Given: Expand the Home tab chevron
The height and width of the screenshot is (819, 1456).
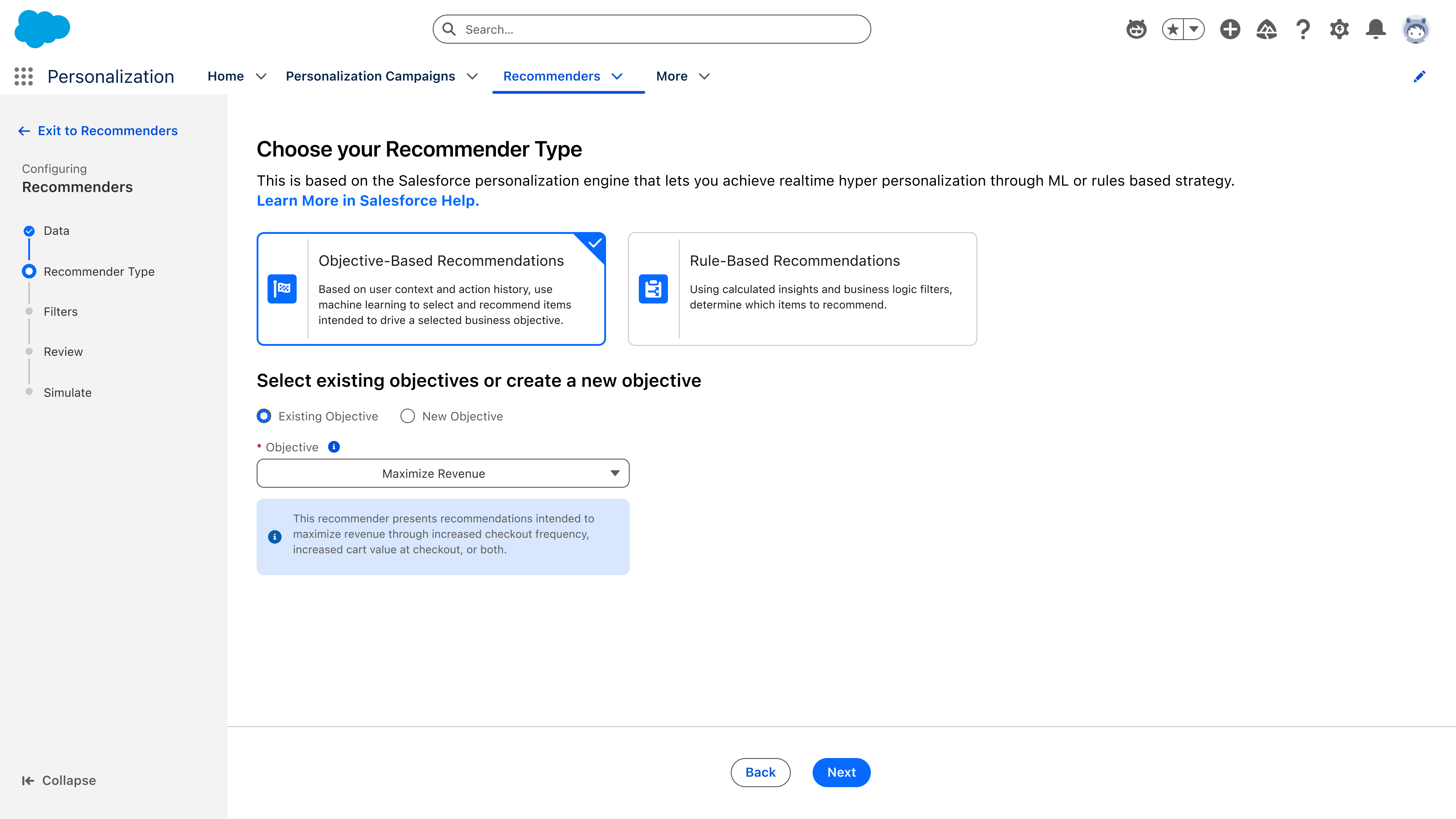Looking at the screenshot, I should [261, 76].
